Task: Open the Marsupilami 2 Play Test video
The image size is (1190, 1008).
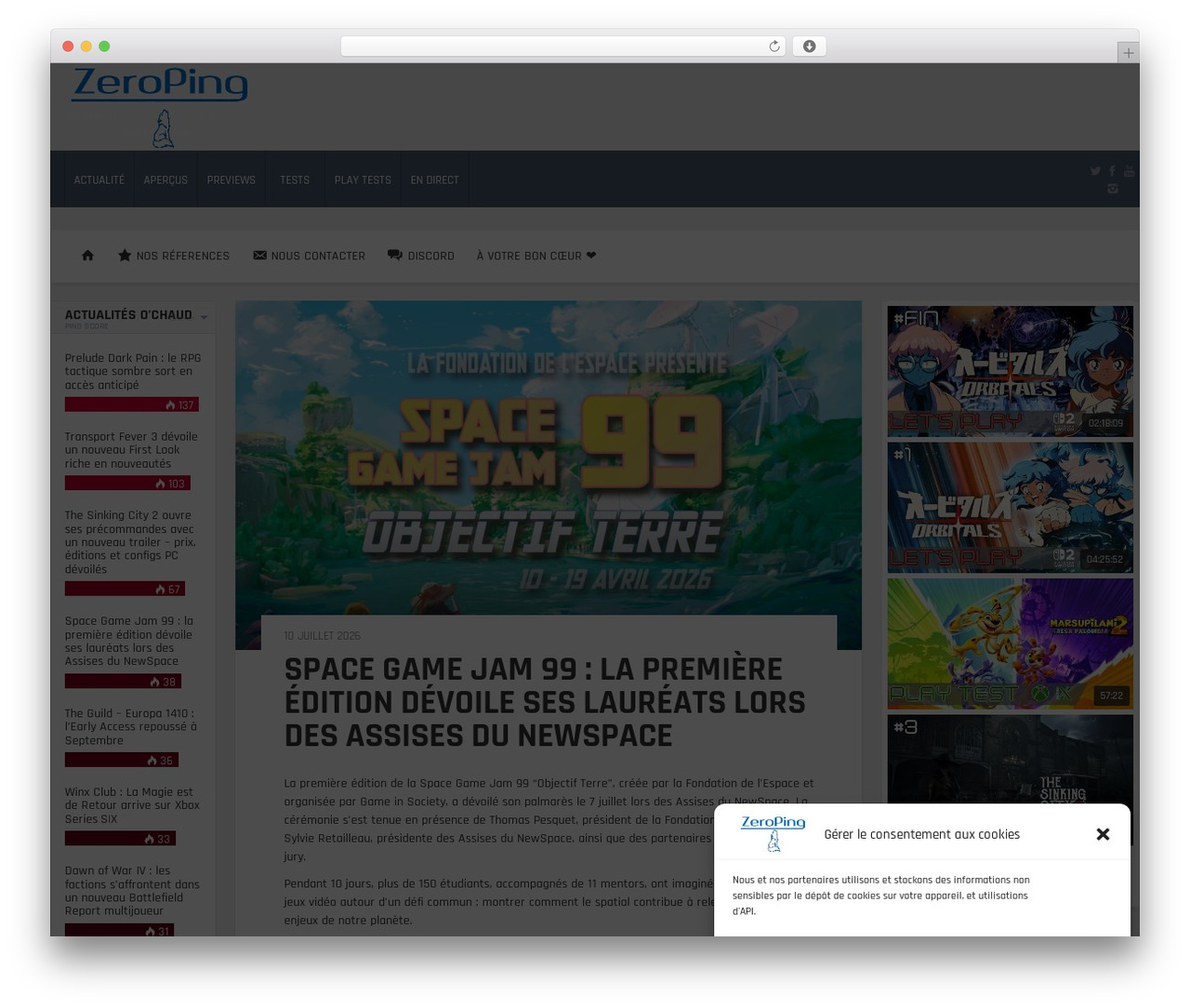Action: click(x=1010, y=643)
